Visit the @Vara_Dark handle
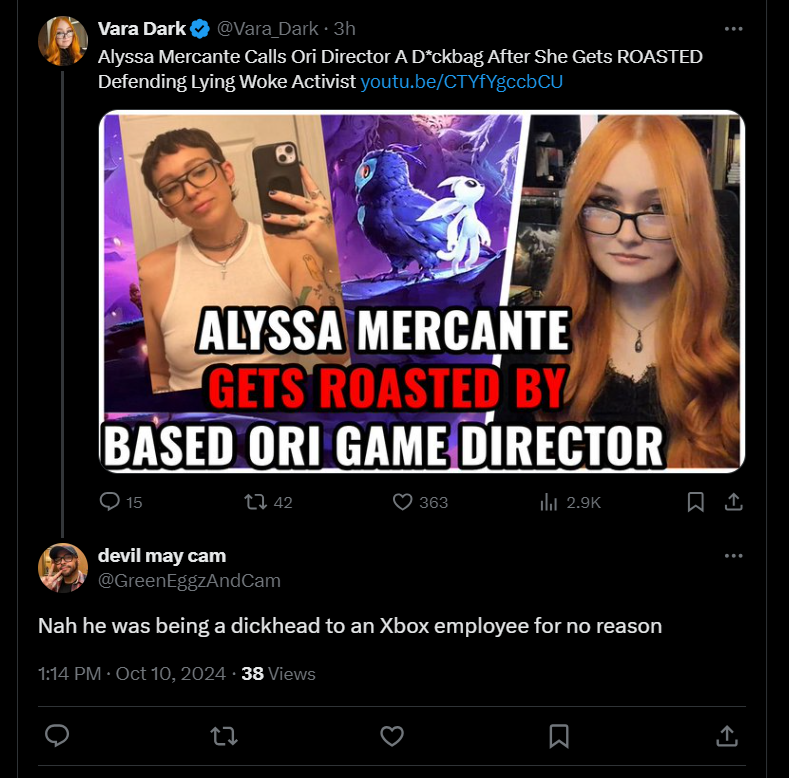This screenshot has width=789, height=778. point(267,29)
